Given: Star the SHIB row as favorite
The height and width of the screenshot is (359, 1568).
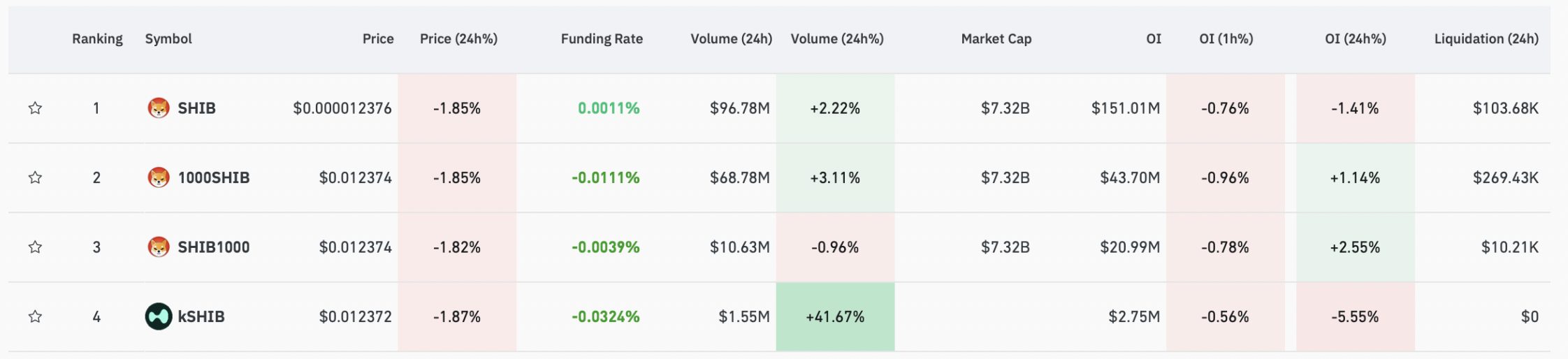Looking at the screenshot, I should click(x=35, y=108).
